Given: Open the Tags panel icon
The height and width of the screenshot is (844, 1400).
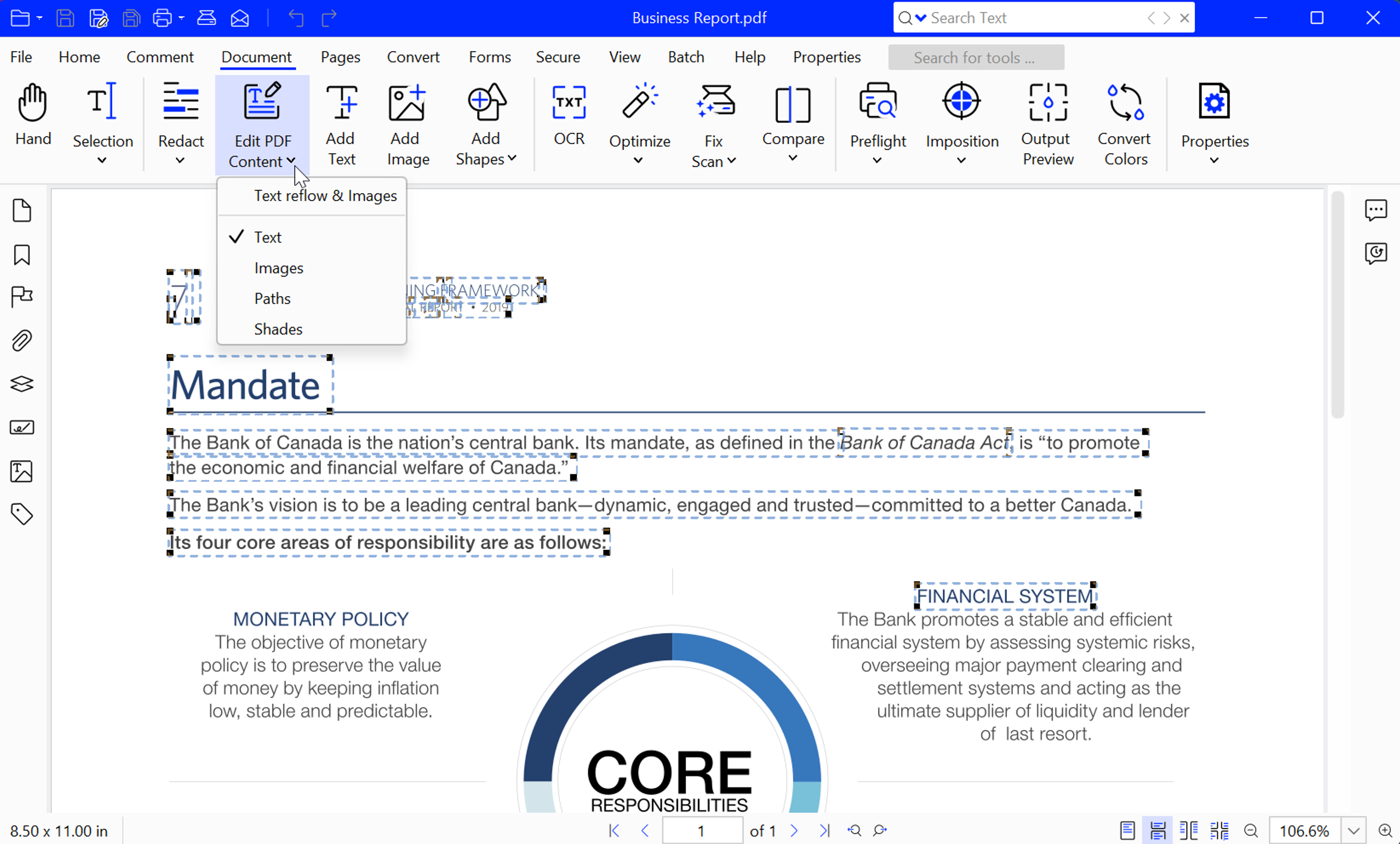Looking at the screenshot, I should pos(22,513).
